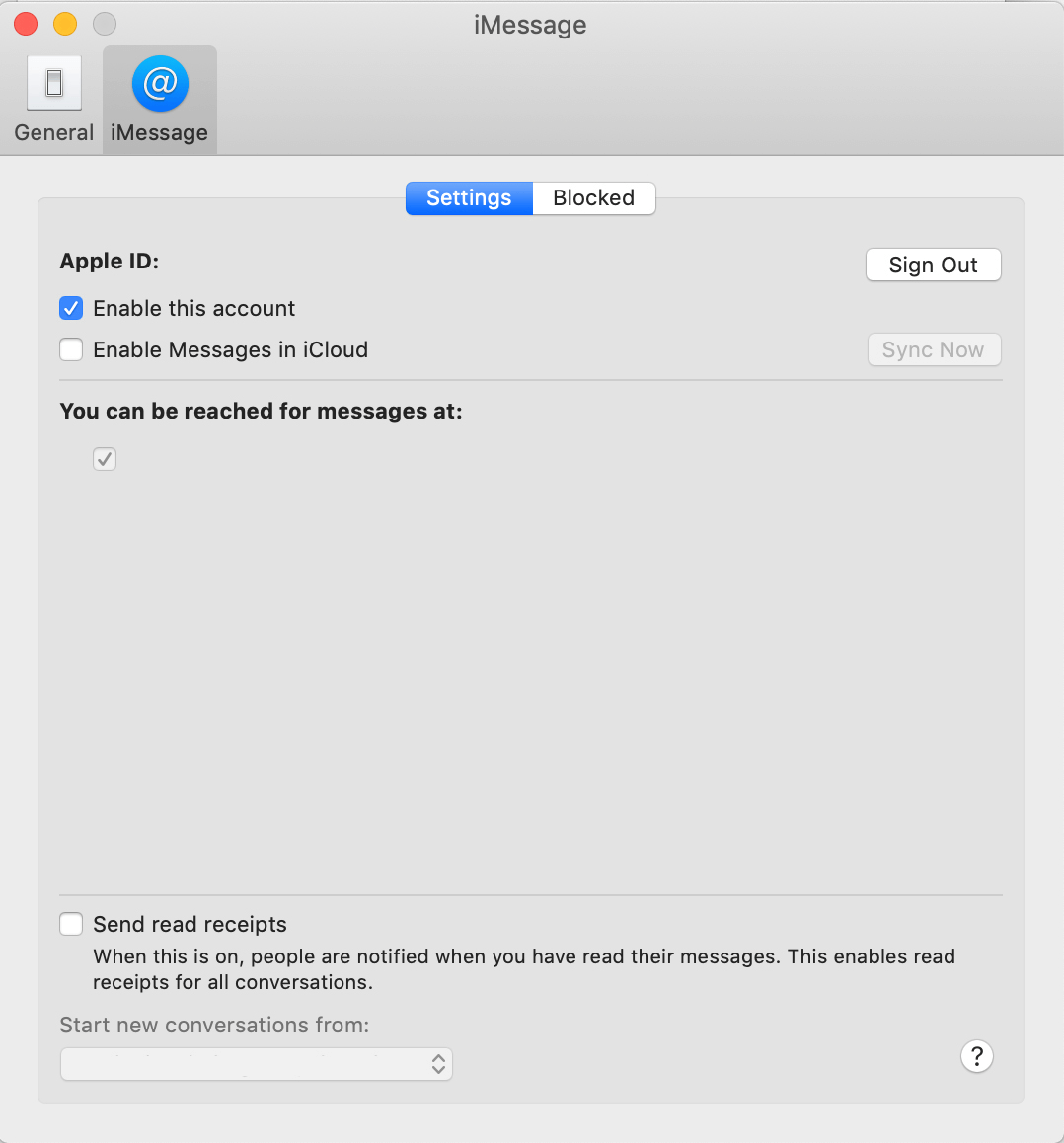This screenshot has height=1143, width=1064.
Task: Switch to the Blocked tab
Action: coord(594,198)
